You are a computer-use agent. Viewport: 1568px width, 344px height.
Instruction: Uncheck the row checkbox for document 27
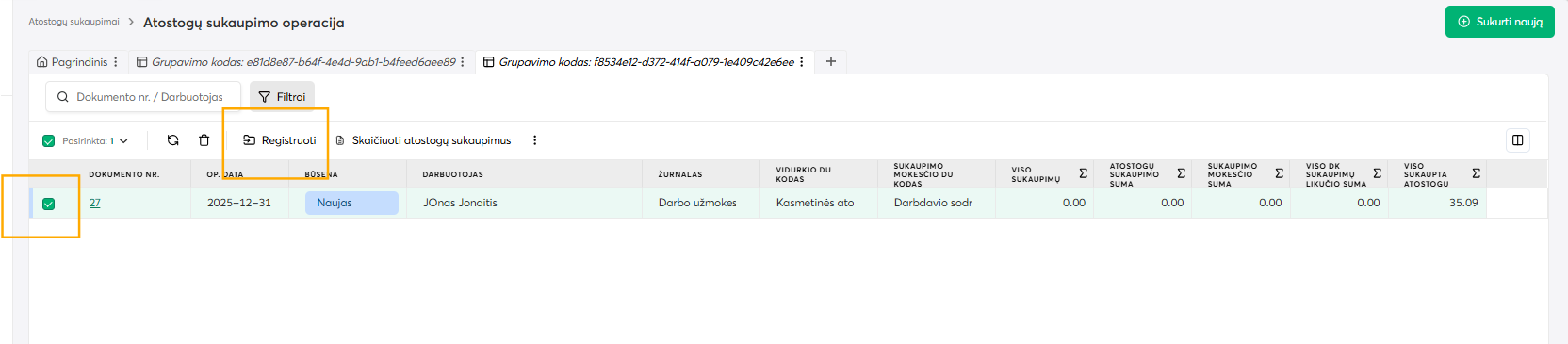(49, 204)
